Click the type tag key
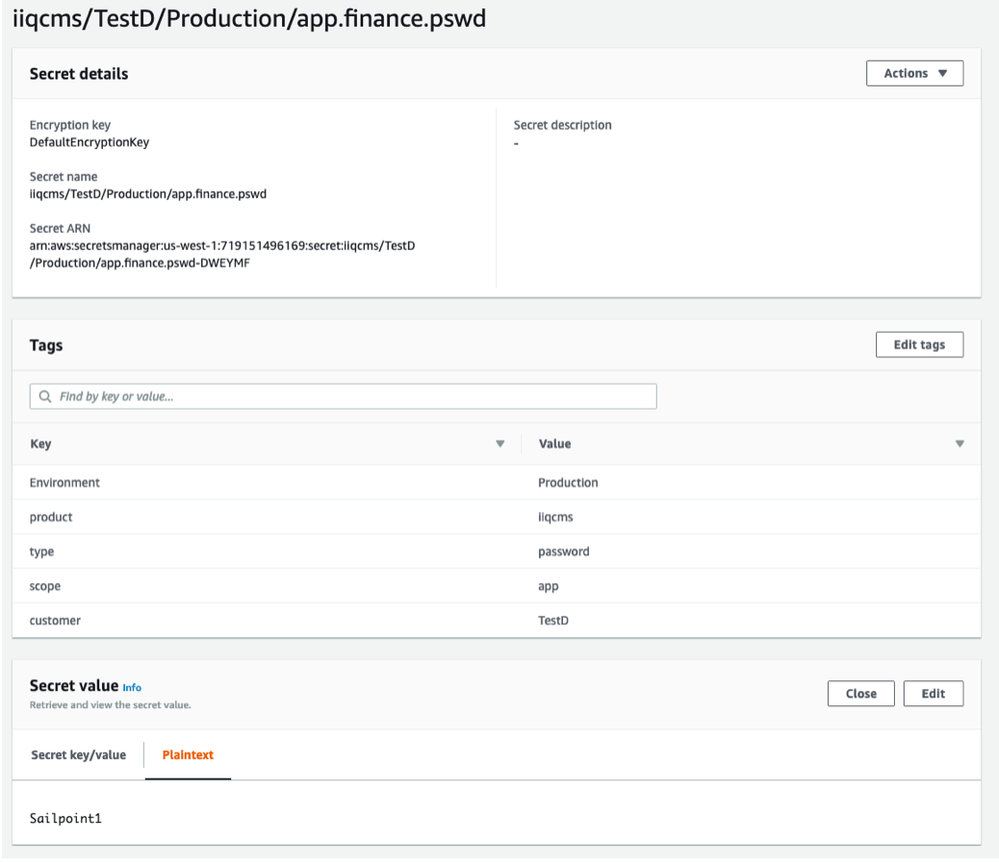This screenshot has width=999, height=862. [x=42, y=552]
